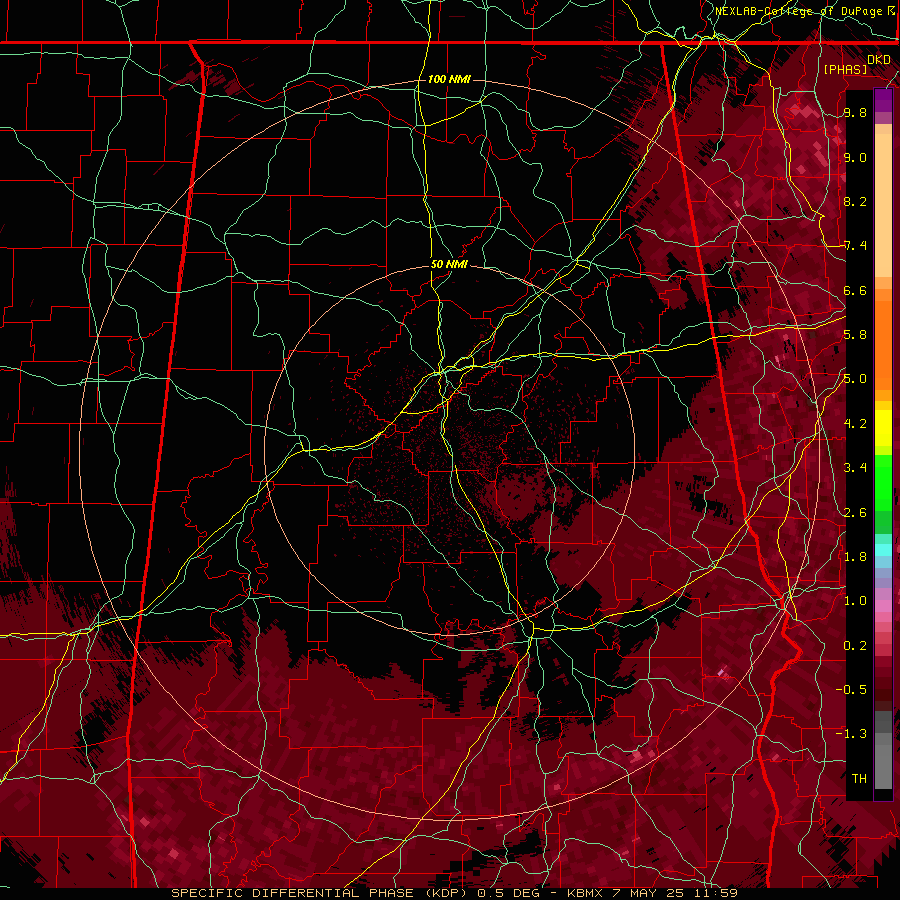Click the 3.4 value on the color scale
Viewport: 900px width, 900px height.
pyautogui.click(x=855, y=467)
